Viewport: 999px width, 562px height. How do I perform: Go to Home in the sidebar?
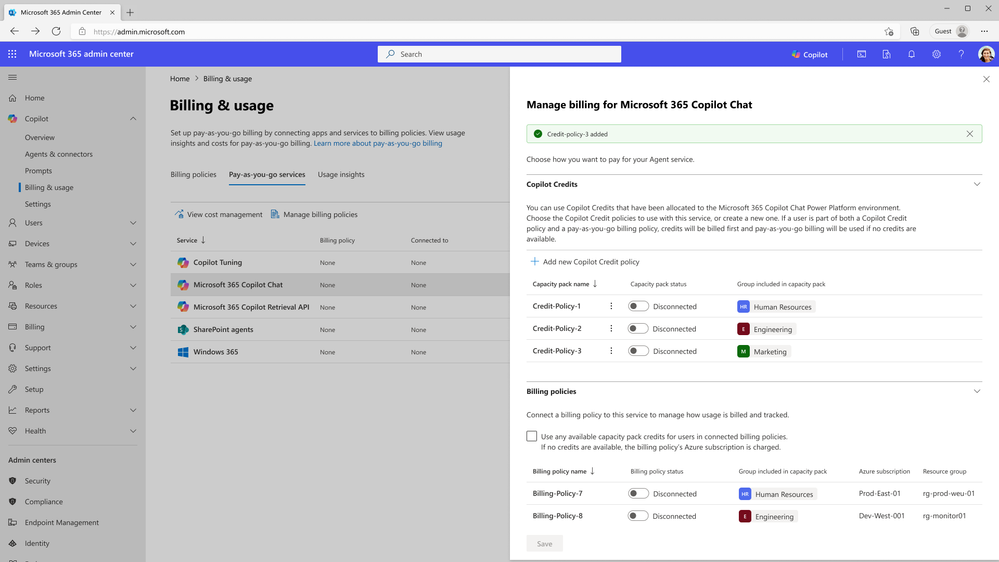point(34,98)
